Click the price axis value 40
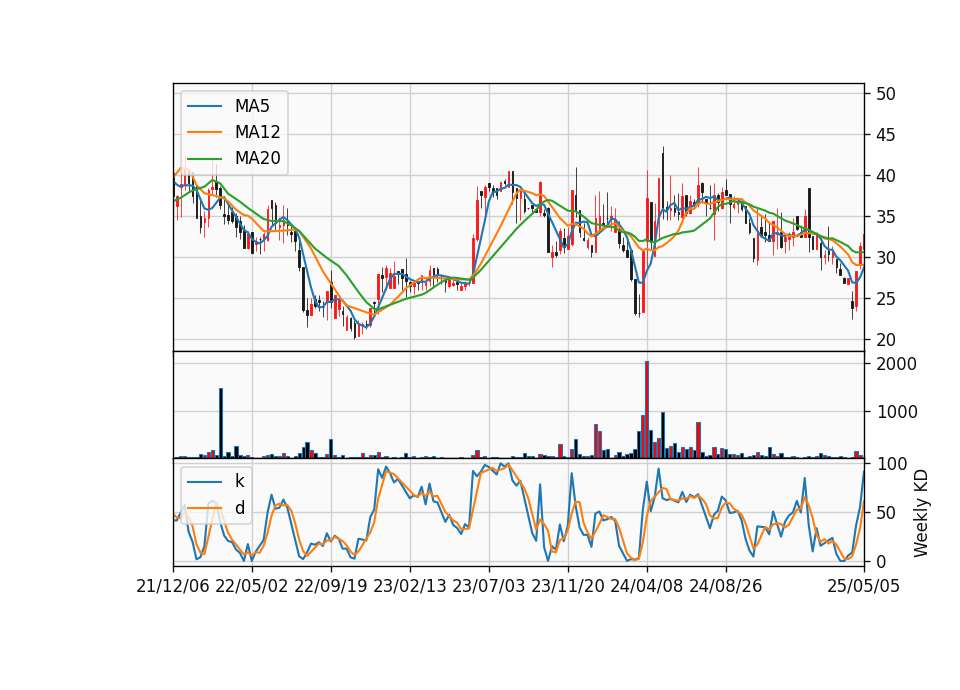 click(x=885, y=176)
